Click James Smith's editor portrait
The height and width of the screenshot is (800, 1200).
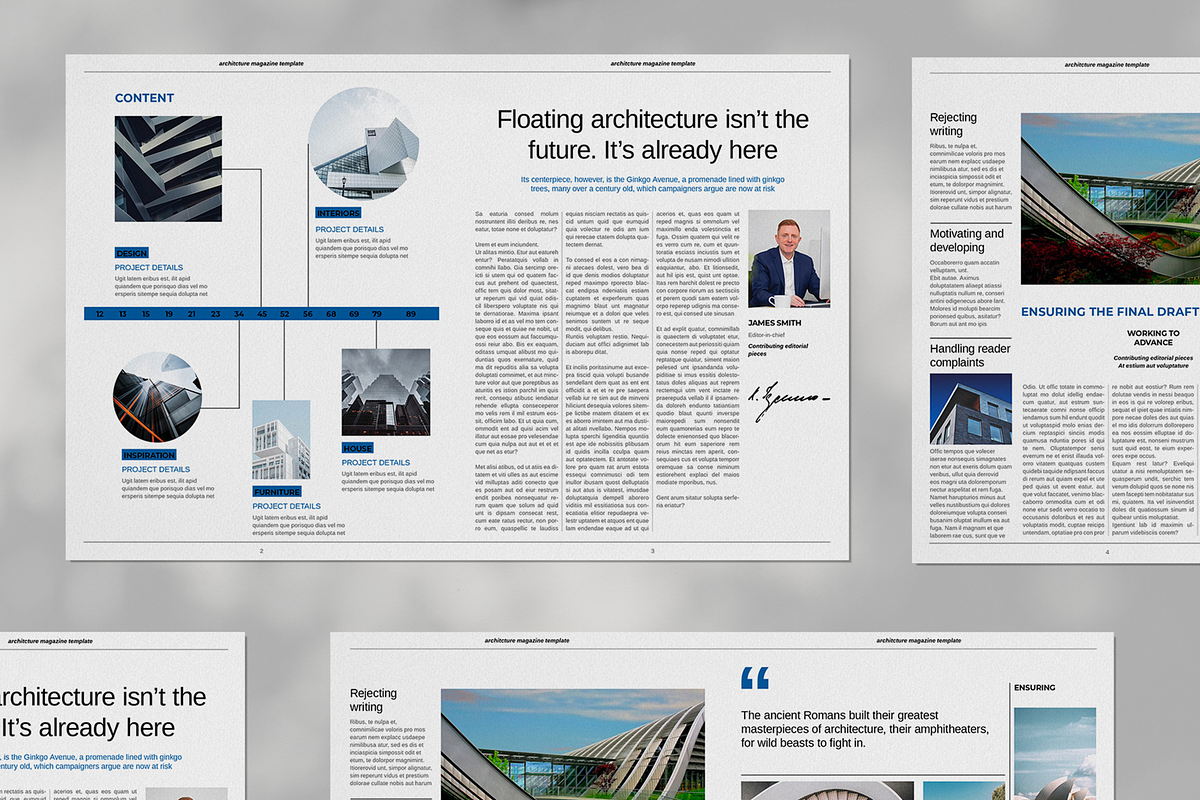pyautogui.click(x=789, y=257)
